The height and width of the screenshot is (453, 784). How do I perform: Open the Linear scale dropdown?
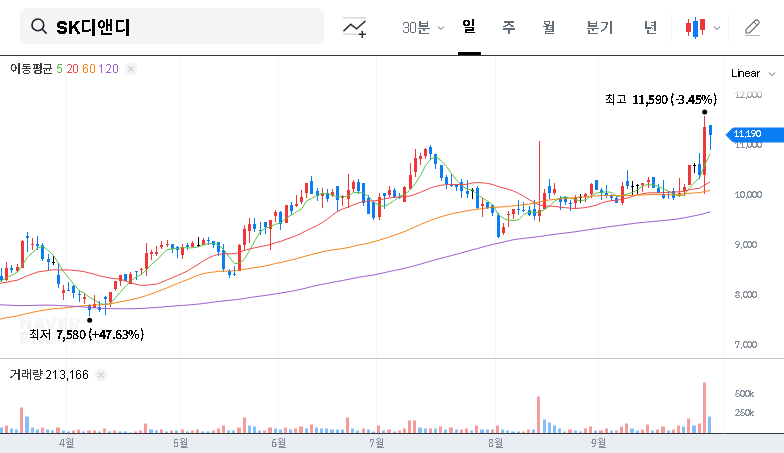point(752,73)
